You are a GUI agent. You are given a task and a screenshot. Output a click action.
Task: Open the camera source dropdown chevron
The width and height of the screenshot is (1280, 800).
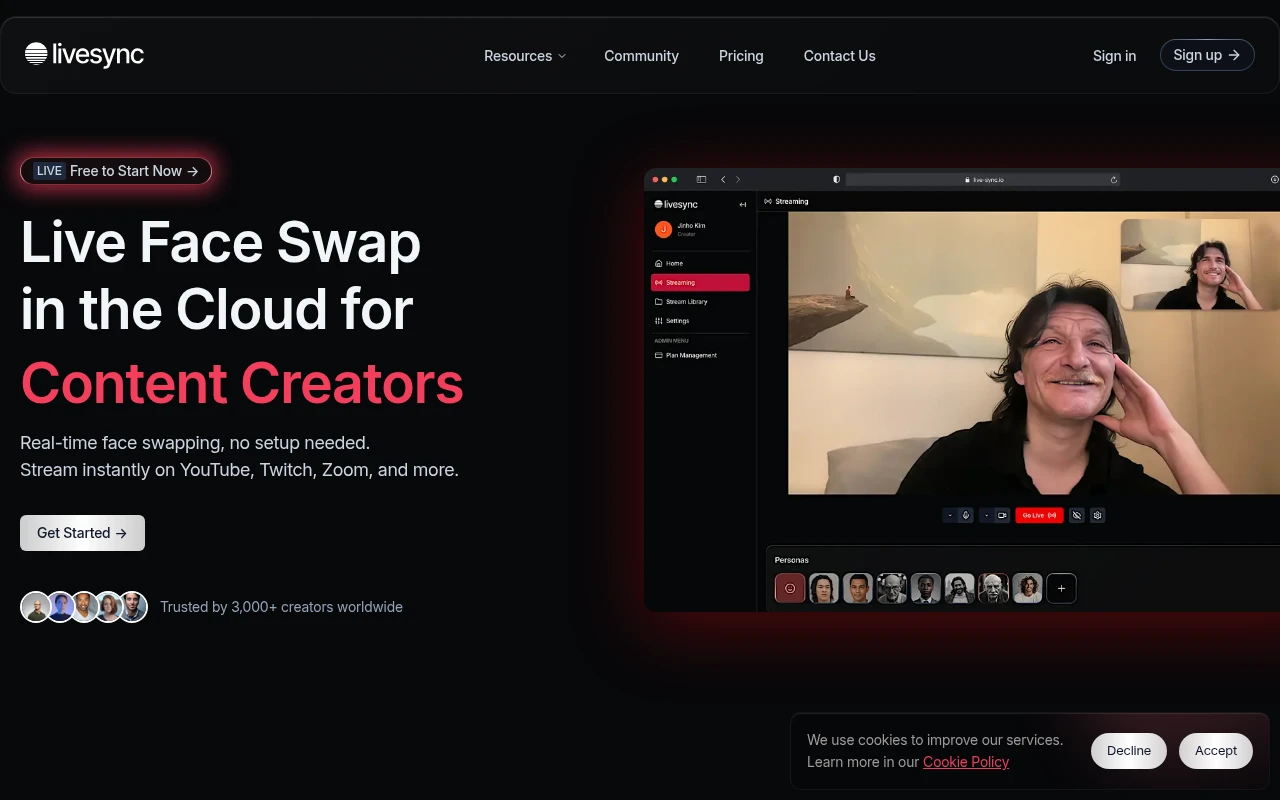987,516
